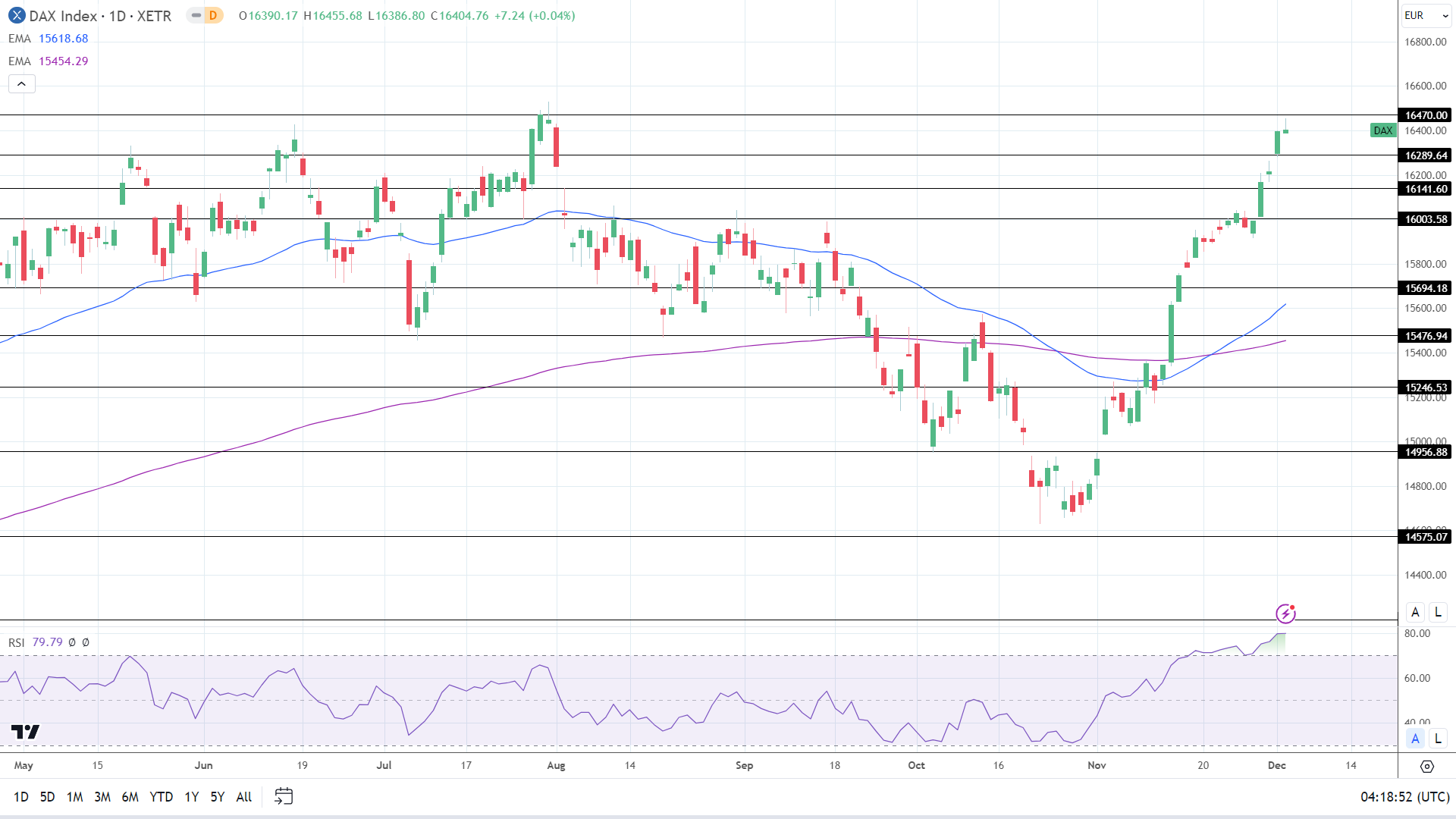Click the DAX price label tag
The width and height of the screenshot is (1456, 819).
pyautogui.click(x=1383, y=130)
